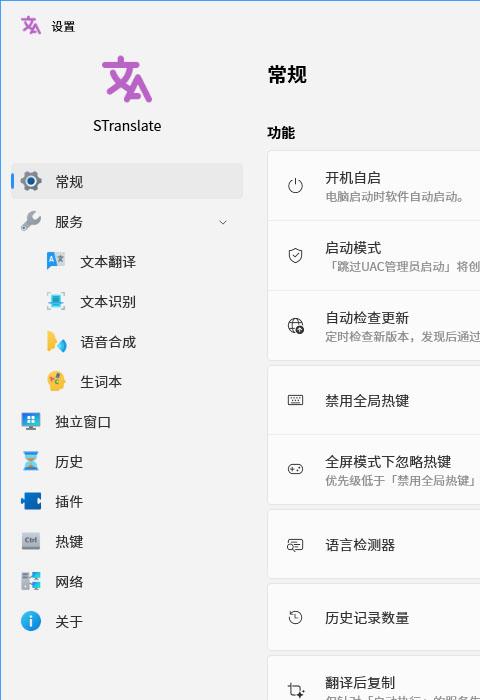This screenshot has height=700, width=480.
Task: Click the 文本翻译 translate icon
Action: pos(56,261)
